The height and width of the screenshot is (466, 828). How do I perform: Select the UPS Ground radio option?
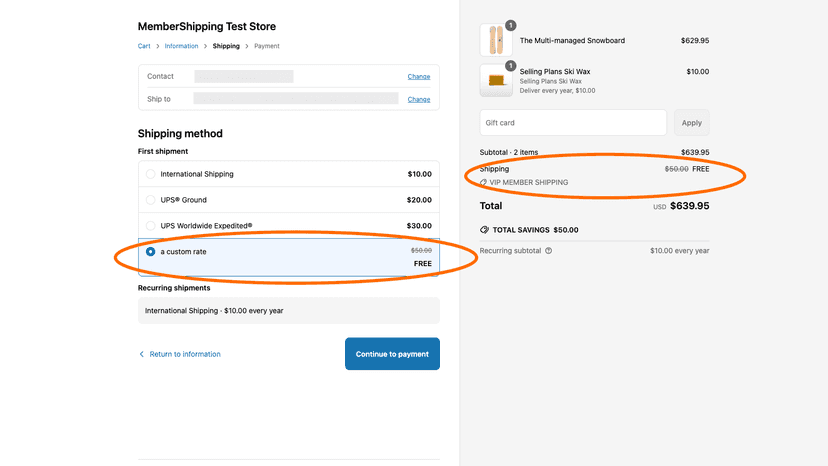(x=150, y=200)
